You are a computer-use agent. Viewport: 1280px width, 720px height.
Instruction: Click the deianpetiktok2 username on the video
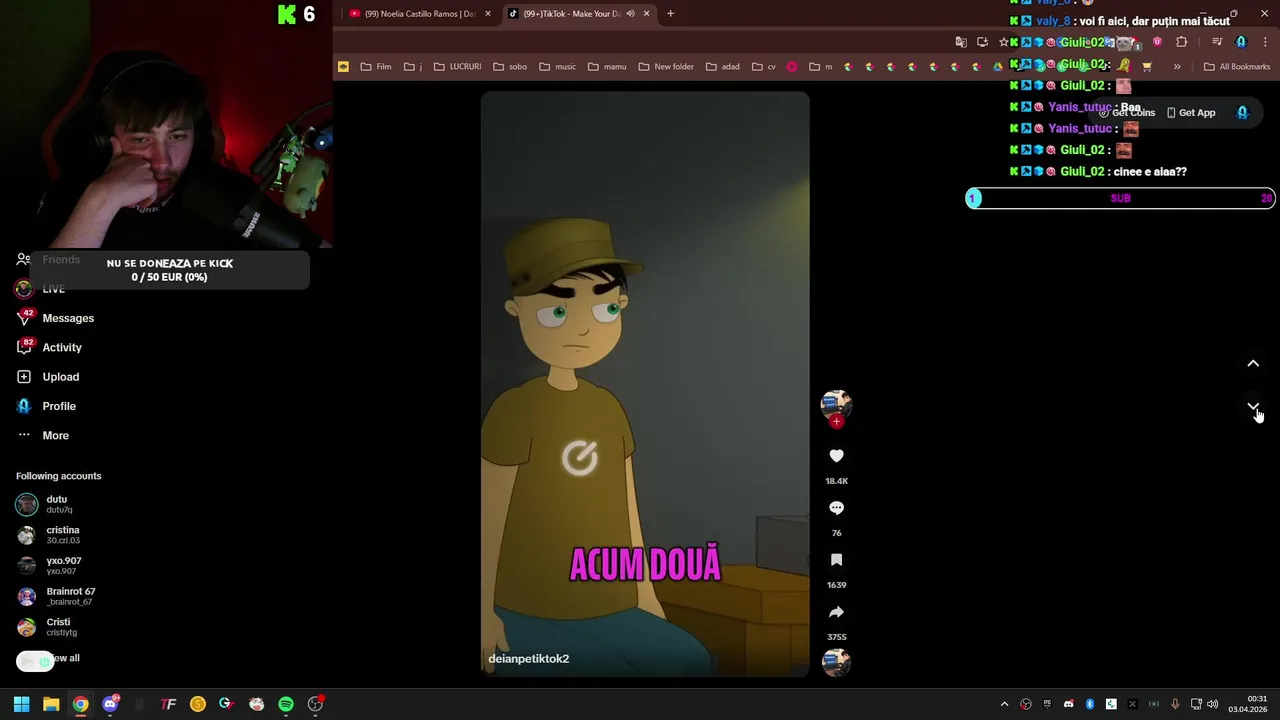(x=528, y=659)
